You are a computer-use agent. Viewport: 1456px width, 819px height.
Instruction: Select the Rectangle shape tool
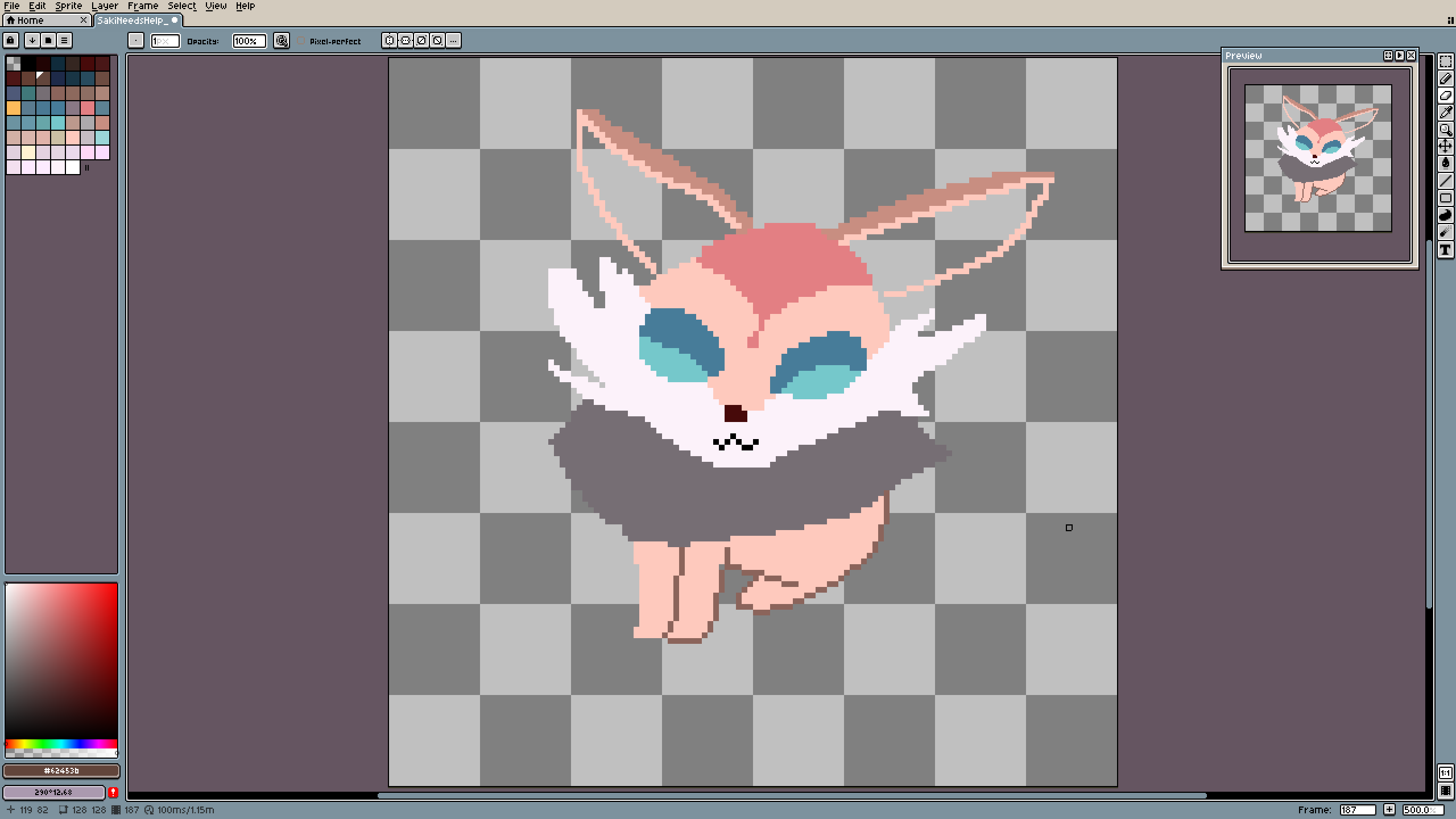1445,198
